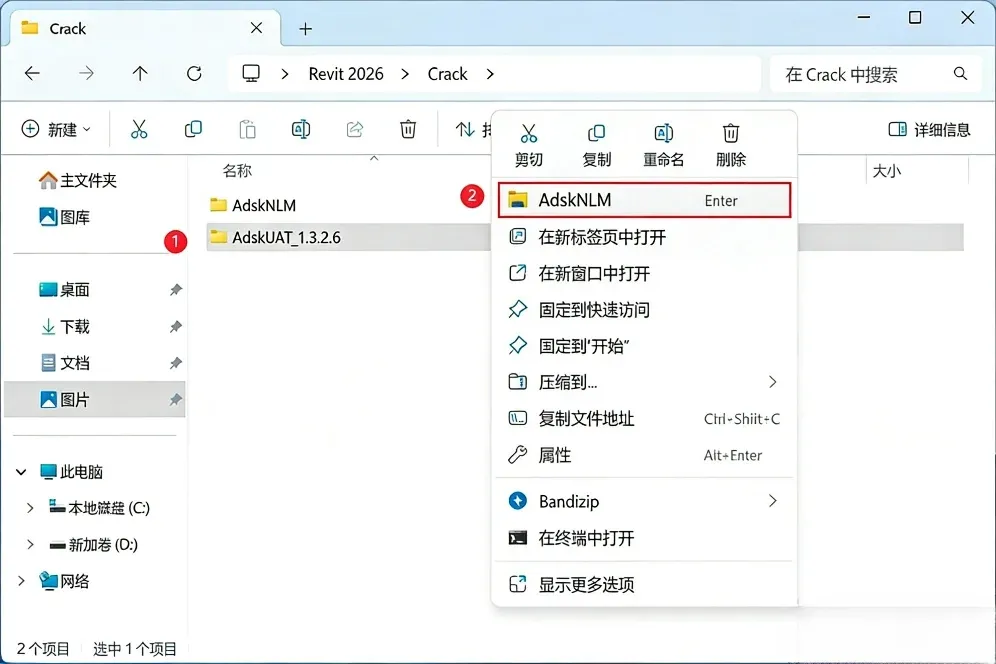Viewport: 996px width, 664px height.
Task: Click the PC monitor icon in address bar
Action: tap(251, 74)
